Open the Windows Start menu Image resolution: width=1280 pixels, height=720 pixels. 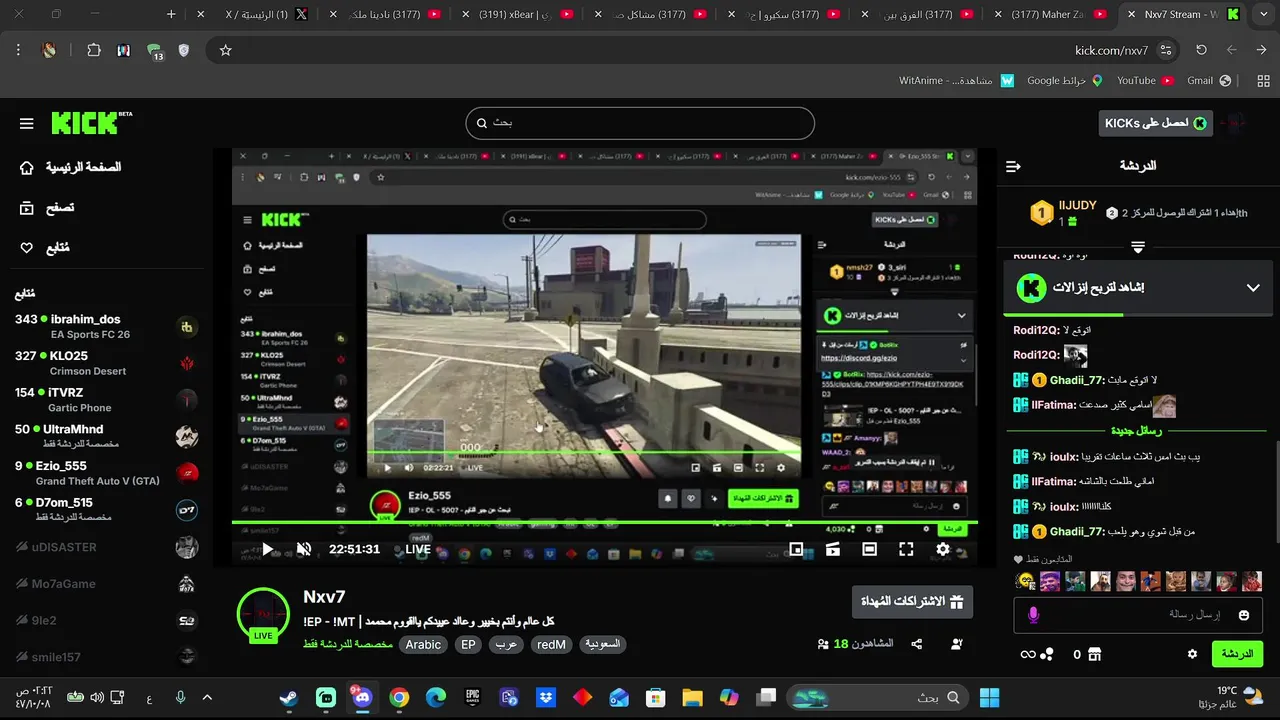[x=989, y=698]
